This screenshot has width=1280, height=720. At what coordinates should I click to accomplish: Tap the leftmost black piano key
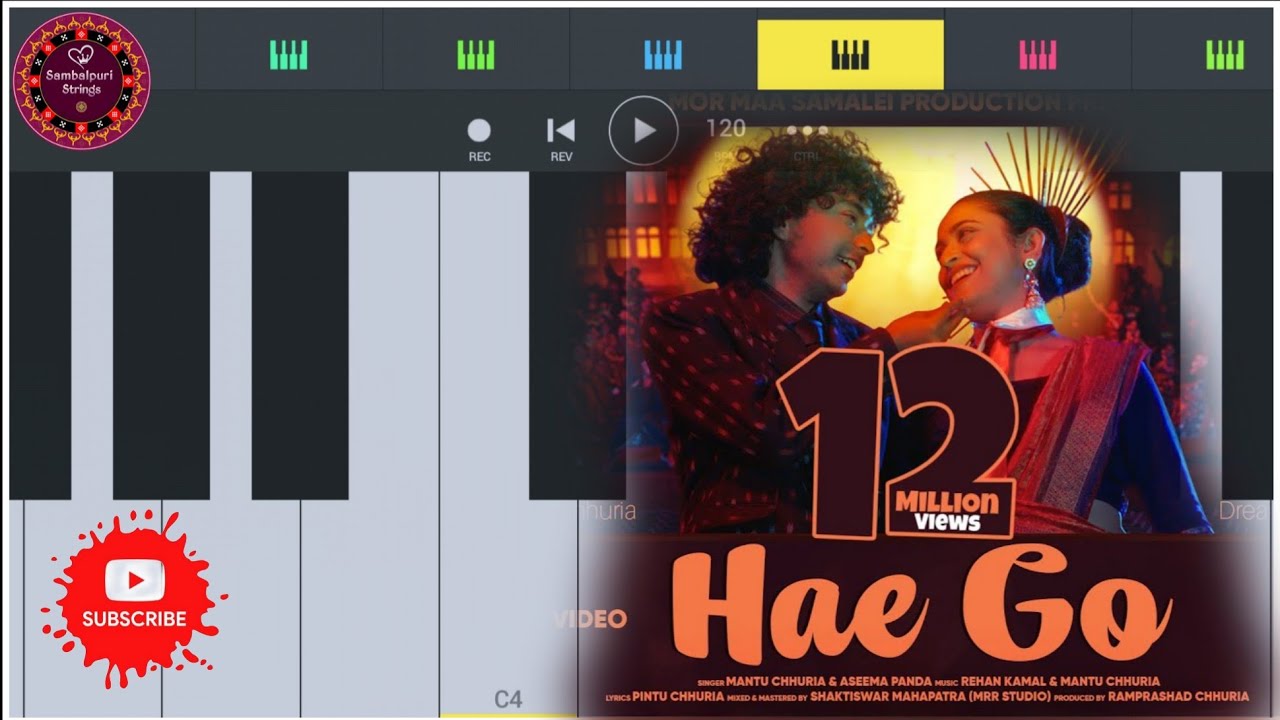[40, 335]
